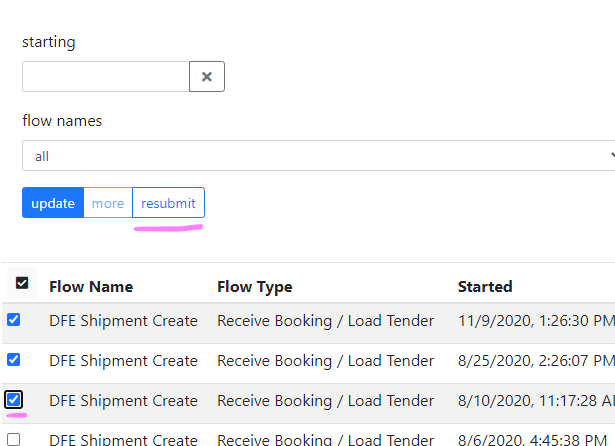Click the resubmit button
The width and height of the screenshot is (615, 446).
tap(168, 203)
